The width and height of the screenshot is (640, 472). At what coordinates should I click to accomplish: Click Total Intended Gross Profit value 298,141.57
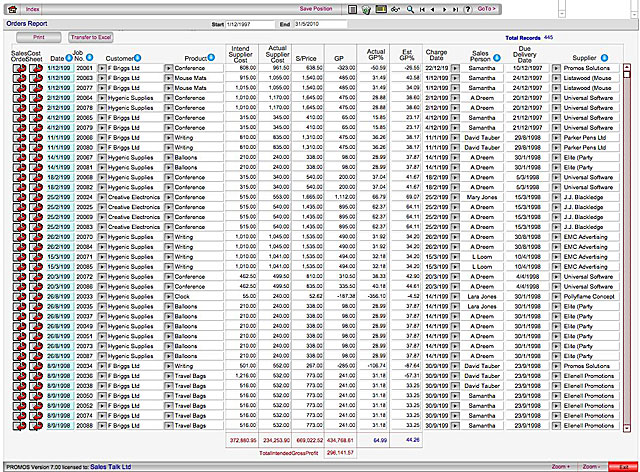coord(340,453)
